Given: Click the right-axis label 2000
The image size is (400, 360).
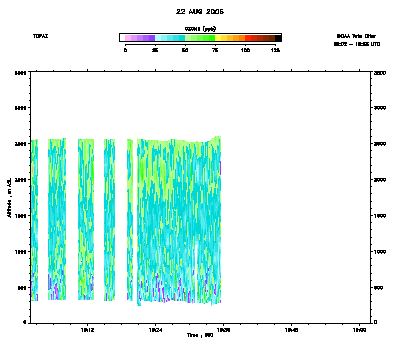Looking at the screenshot, I should 380,180.
